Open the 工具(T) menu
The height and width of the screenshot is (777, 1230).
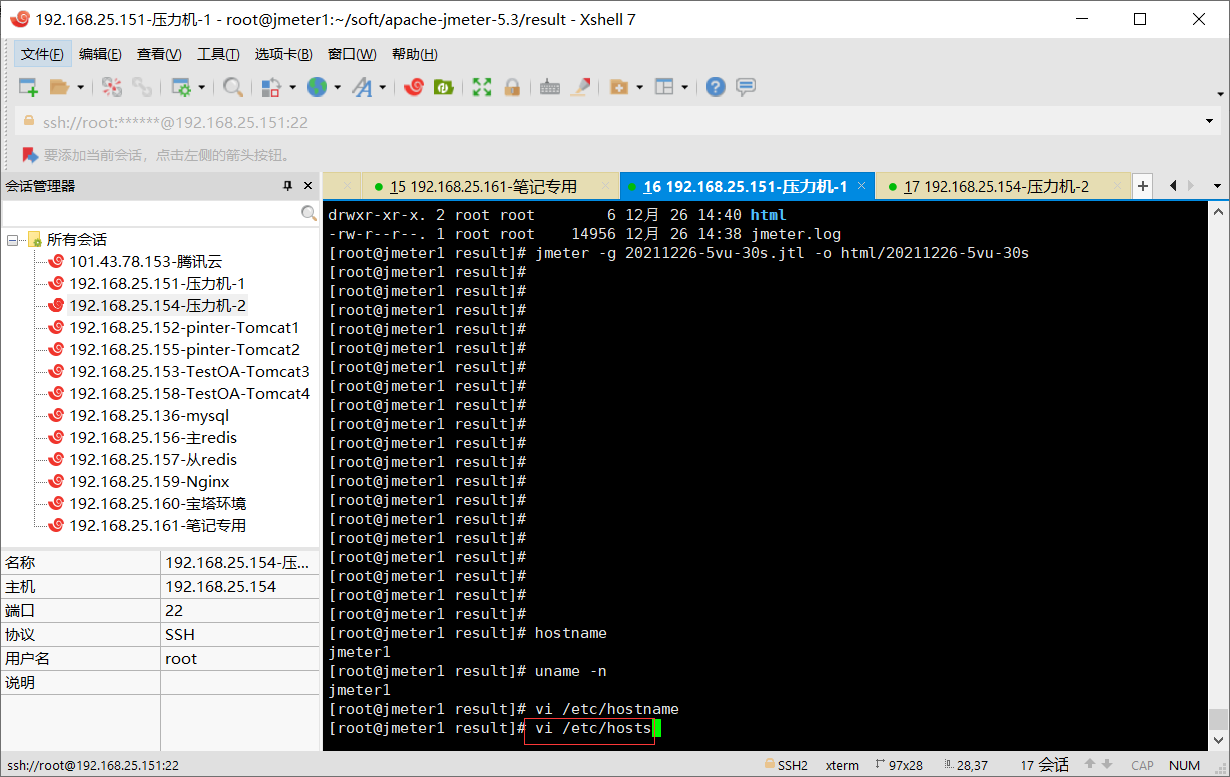coord(218,54)
